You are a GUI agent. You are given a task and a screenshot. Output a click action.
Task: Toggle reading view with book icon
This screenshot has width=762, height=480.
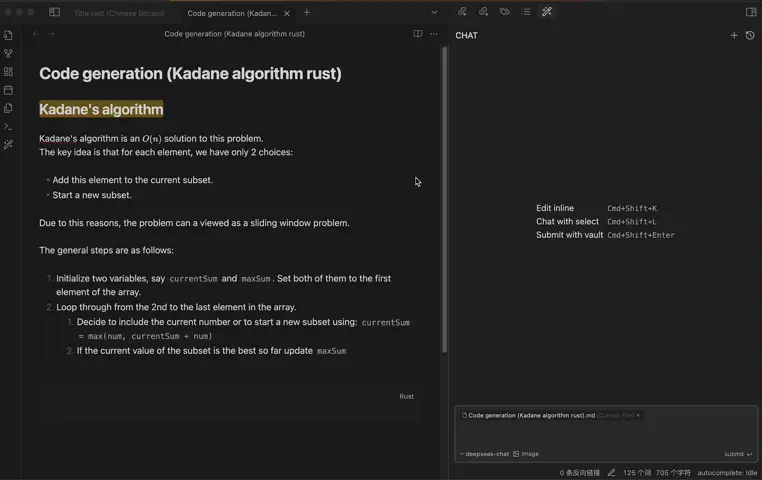[418, 34]
